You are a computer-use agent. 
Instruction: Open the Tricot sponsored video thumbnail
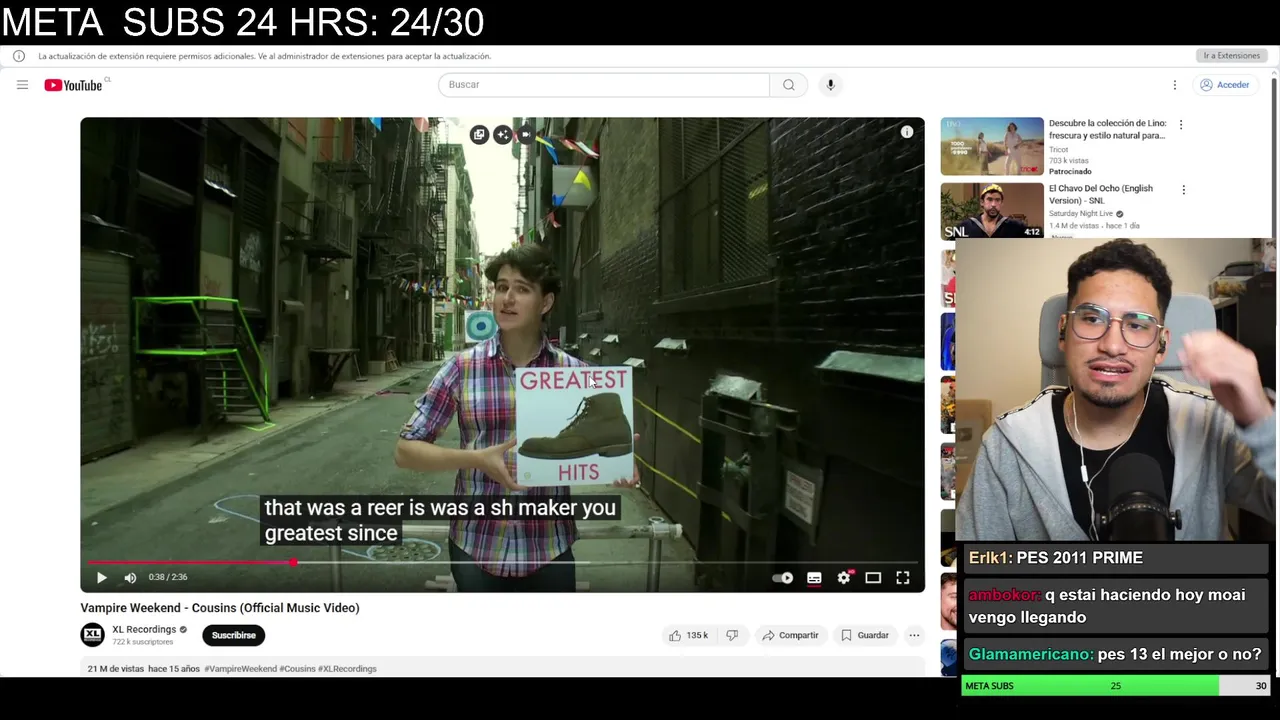click(992, 147)
